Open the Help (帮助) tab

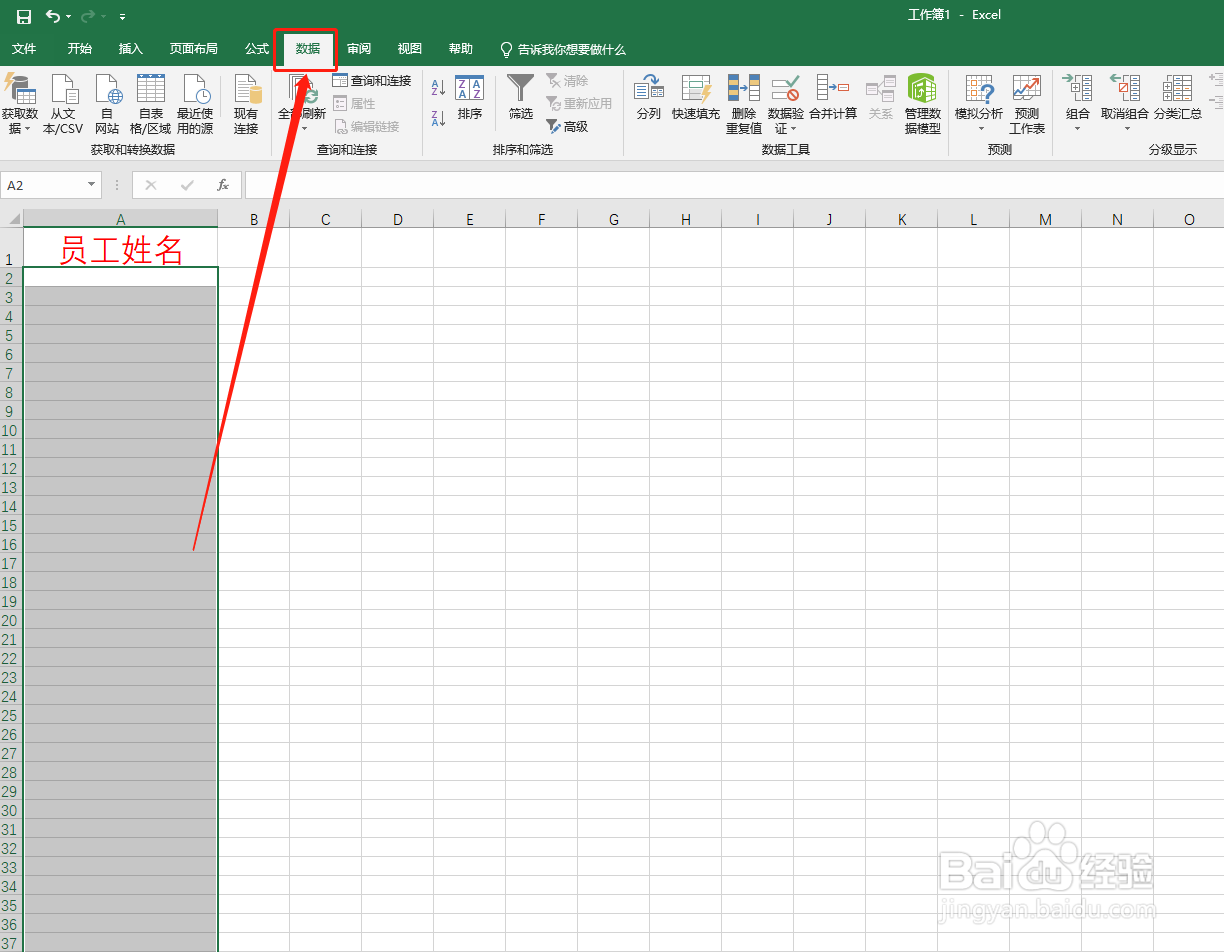click(x=461, y=49)
